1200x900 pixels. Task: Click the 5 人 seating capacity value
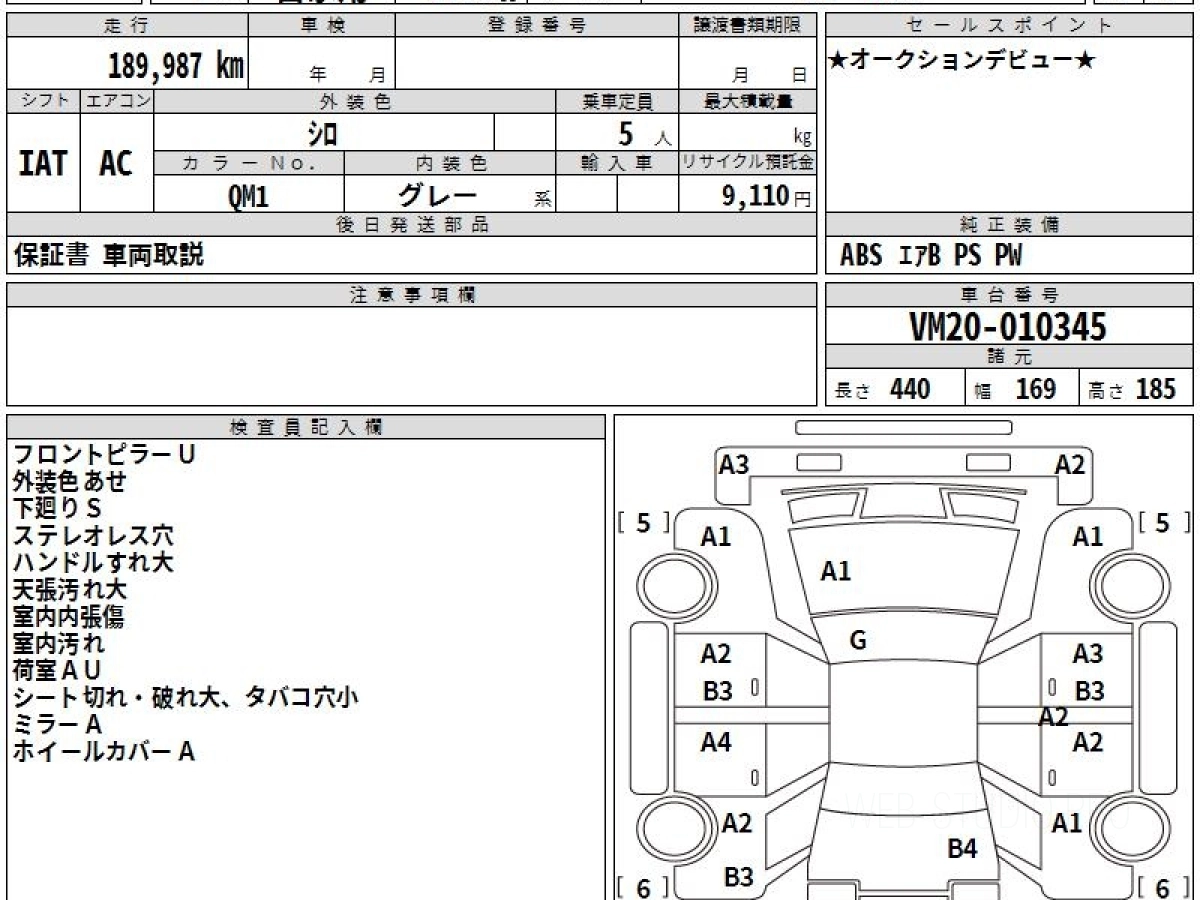click(644, 133)
